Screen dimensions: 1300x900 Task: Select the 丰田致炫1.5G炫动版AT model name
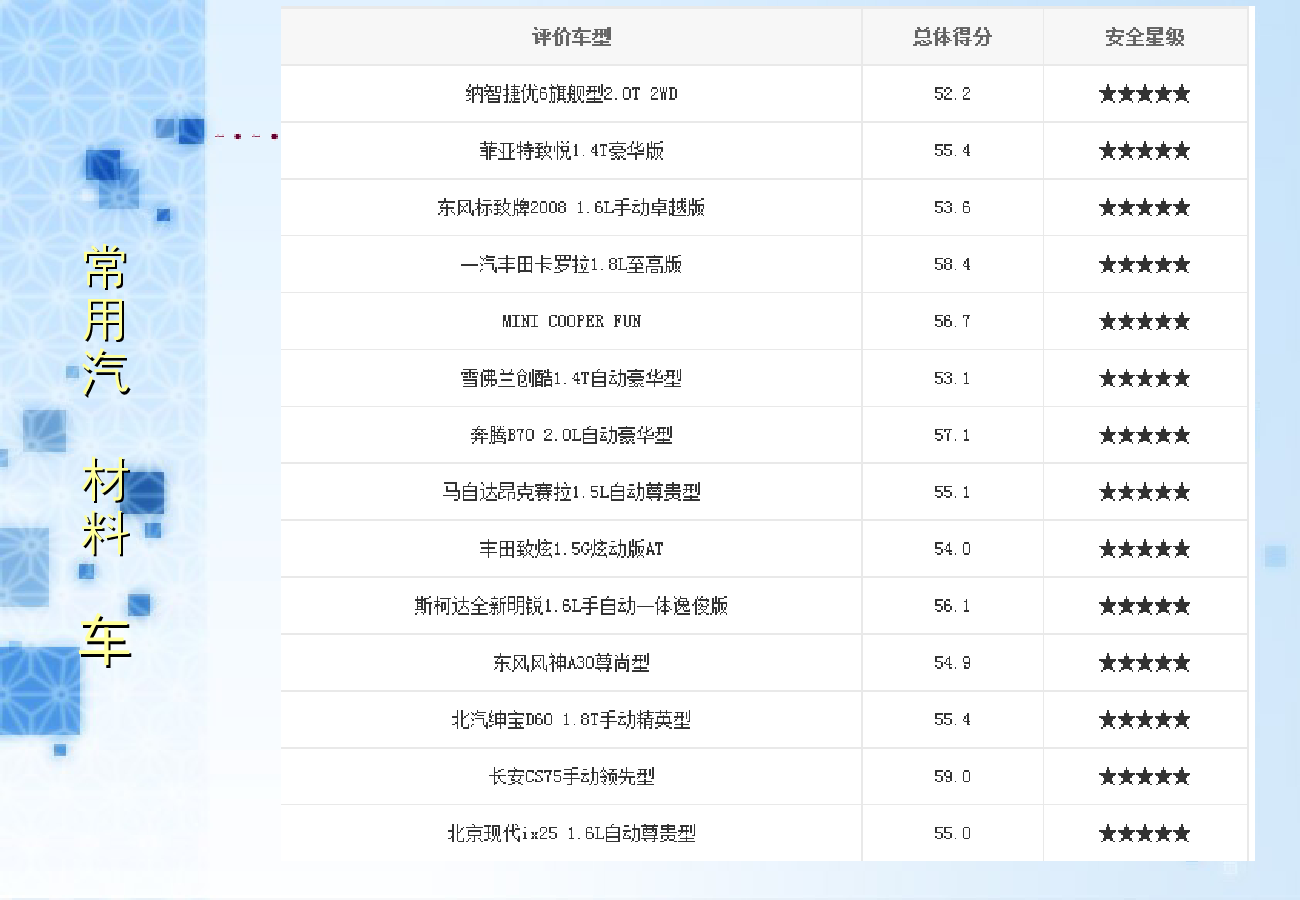tap(571, 549)
